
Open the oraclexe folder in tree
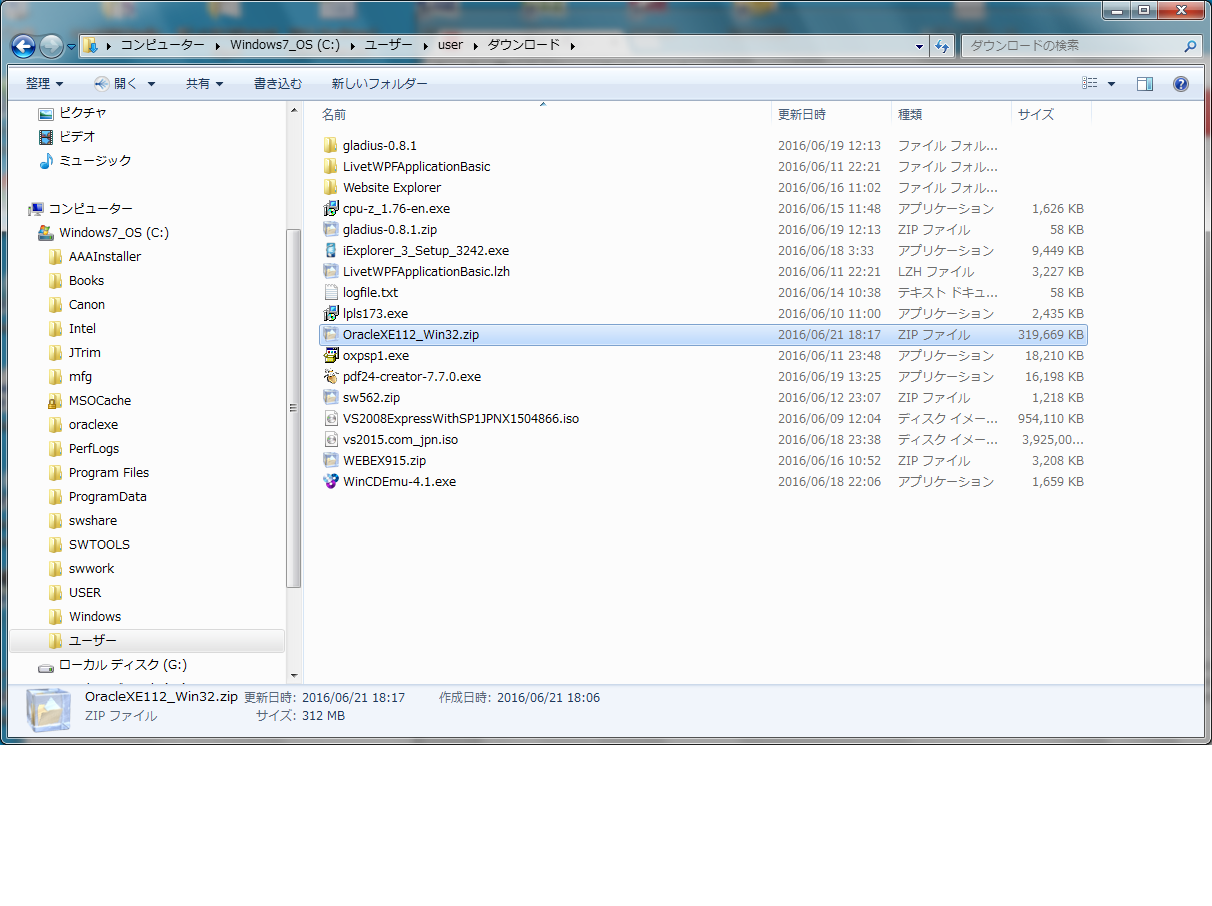(93, 424)
